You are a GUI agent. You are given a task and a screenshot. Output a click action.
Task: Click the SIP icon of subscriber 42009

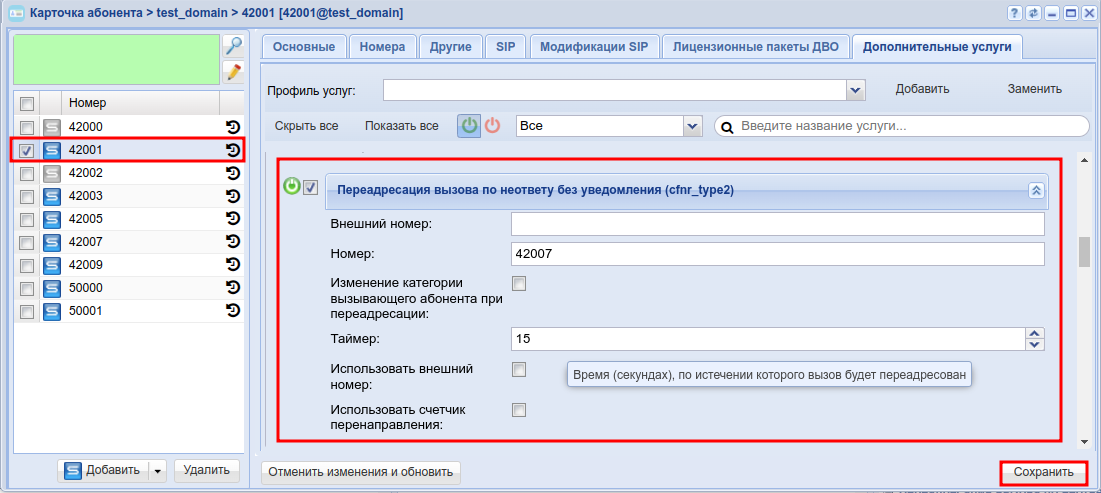coord(51,265)
